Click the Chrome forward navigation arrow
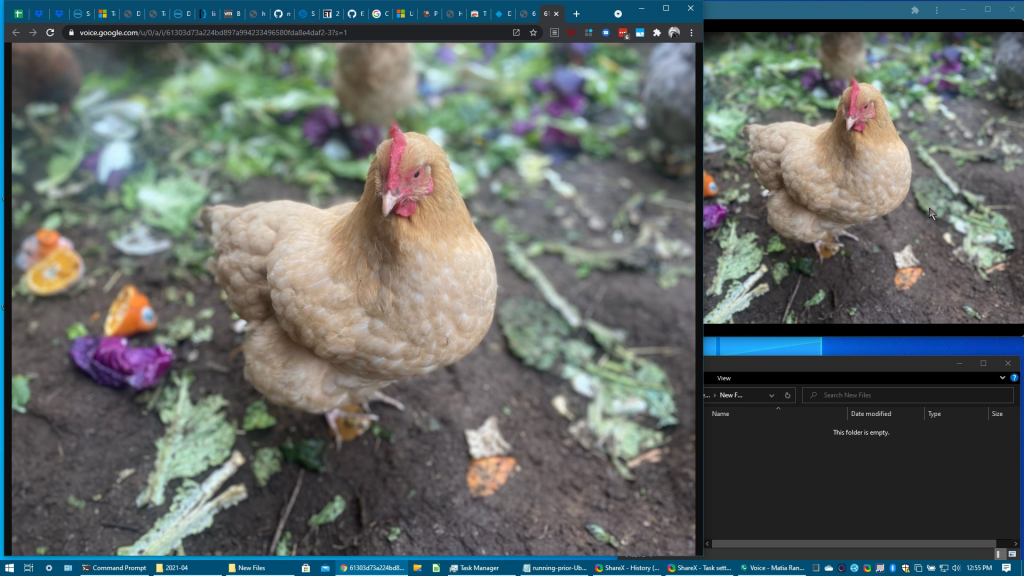This screenshot has height=576, width=1024. pos(33,32)
